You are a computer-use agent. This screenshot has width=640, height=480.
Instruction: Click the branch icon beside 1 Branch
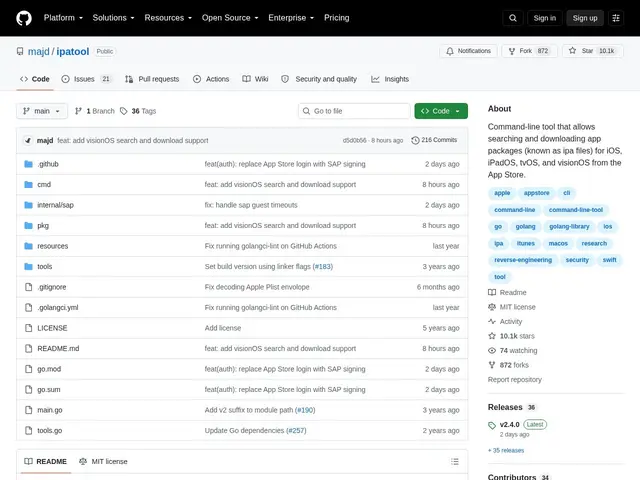click(78, 111)
